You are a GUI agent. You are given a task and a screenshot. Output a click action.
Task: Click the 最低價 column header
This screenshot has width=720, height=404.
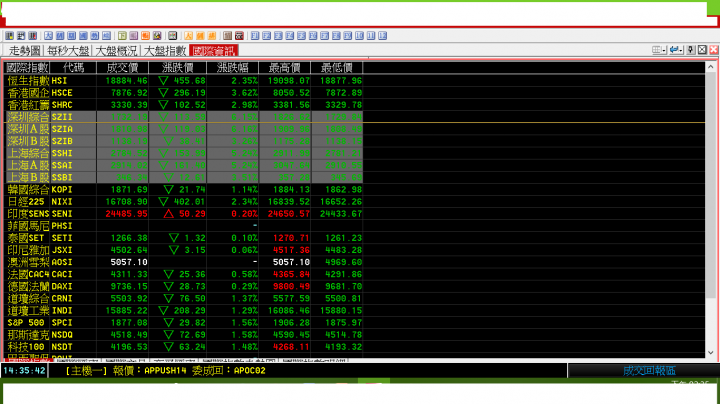[337, 68]
